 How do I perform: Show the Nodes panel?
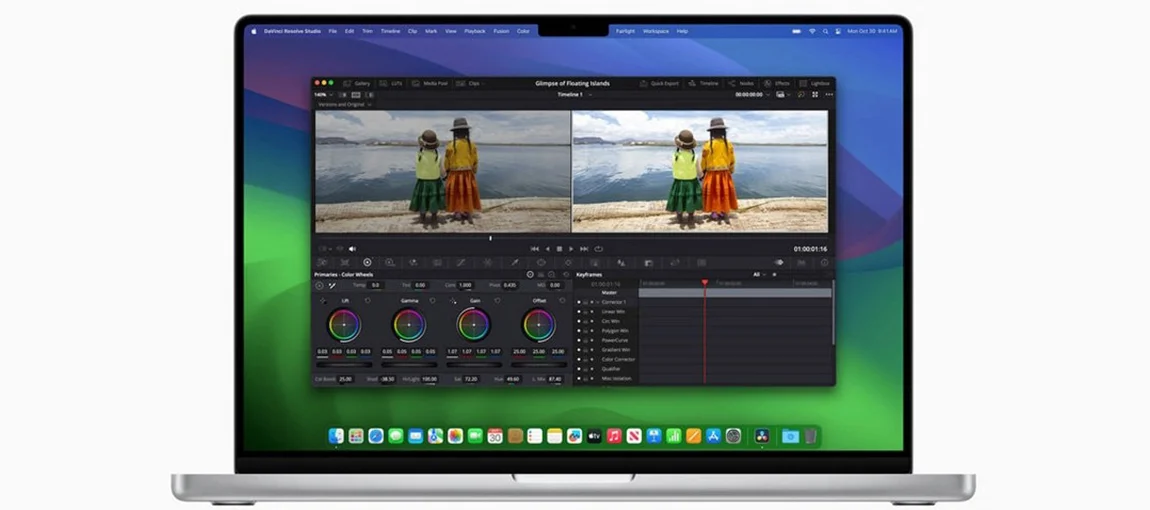(741, 84)
